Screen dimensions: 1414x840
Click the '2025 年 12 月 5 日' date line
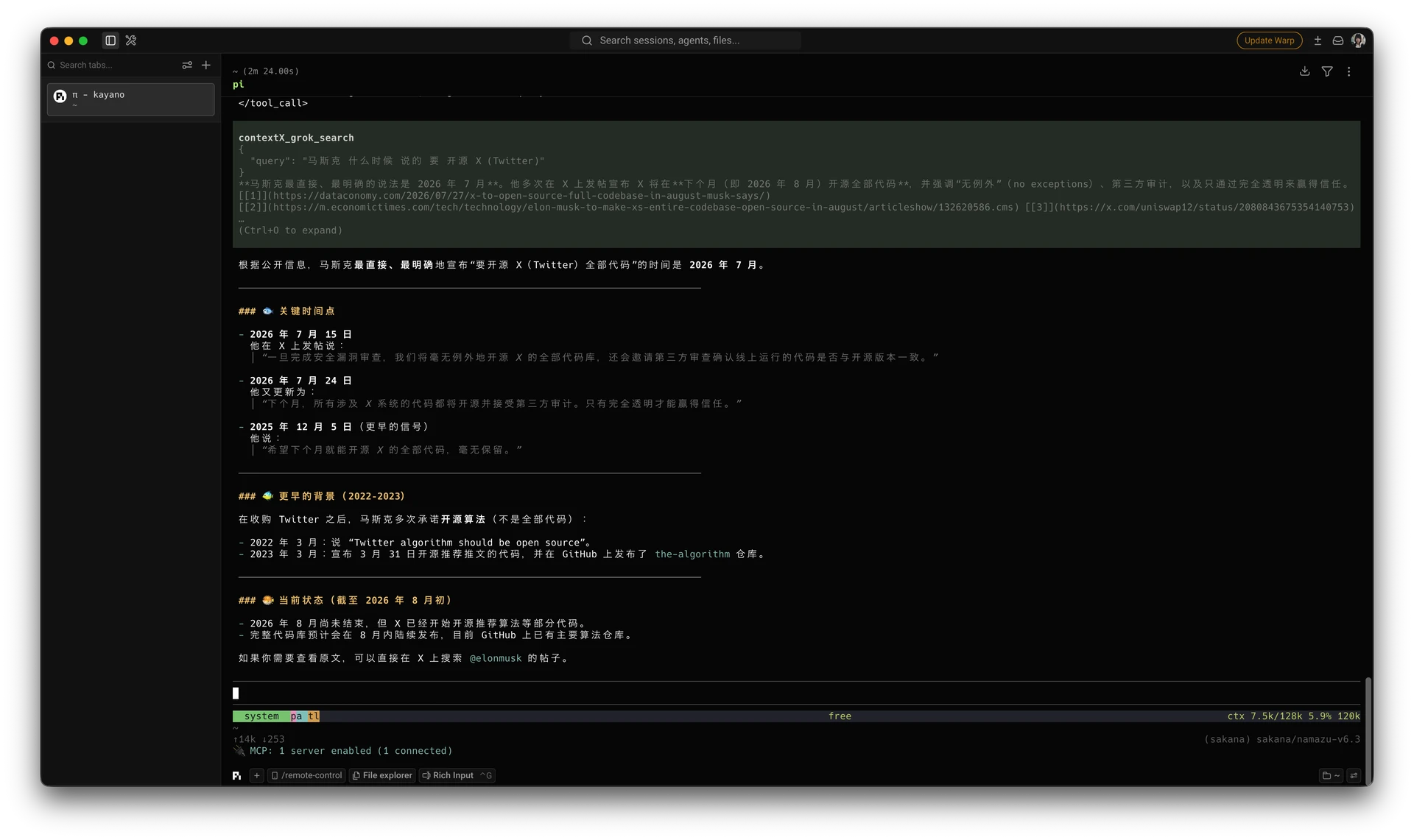[300, 427]
